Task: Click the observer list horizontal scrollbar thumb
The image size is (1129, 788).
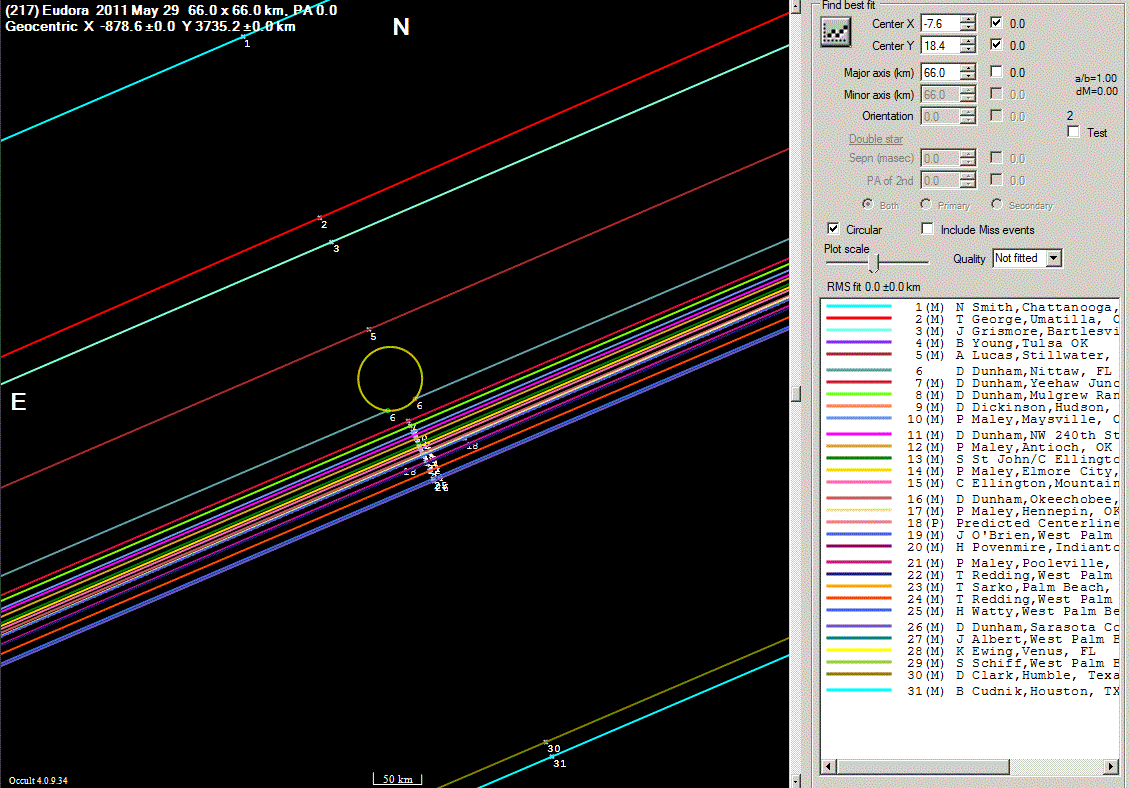Action: pyautogui.click(x=922, y=766)
